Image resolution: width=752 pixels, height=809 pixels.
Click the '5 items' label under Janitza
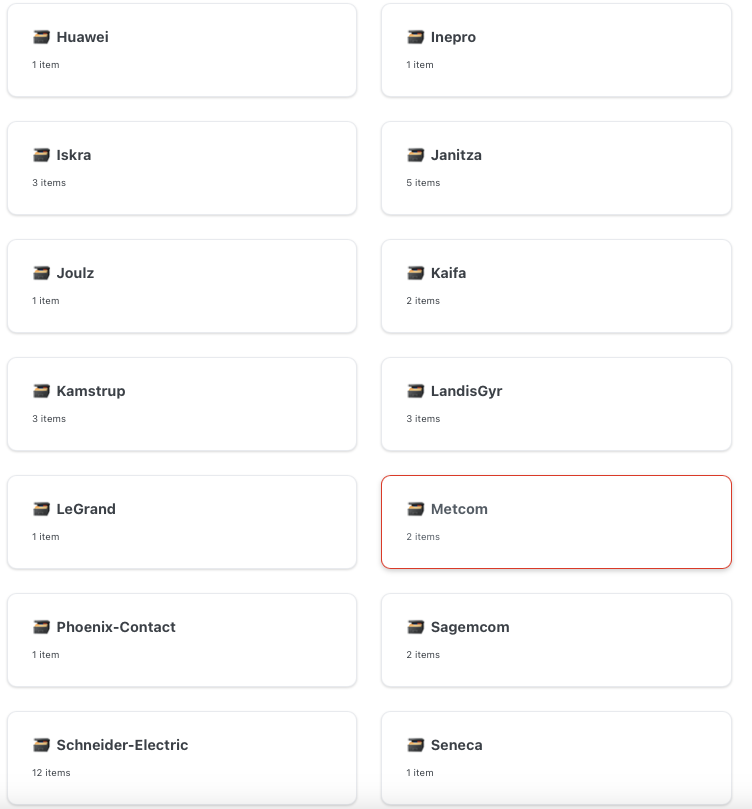coord(423,183)
